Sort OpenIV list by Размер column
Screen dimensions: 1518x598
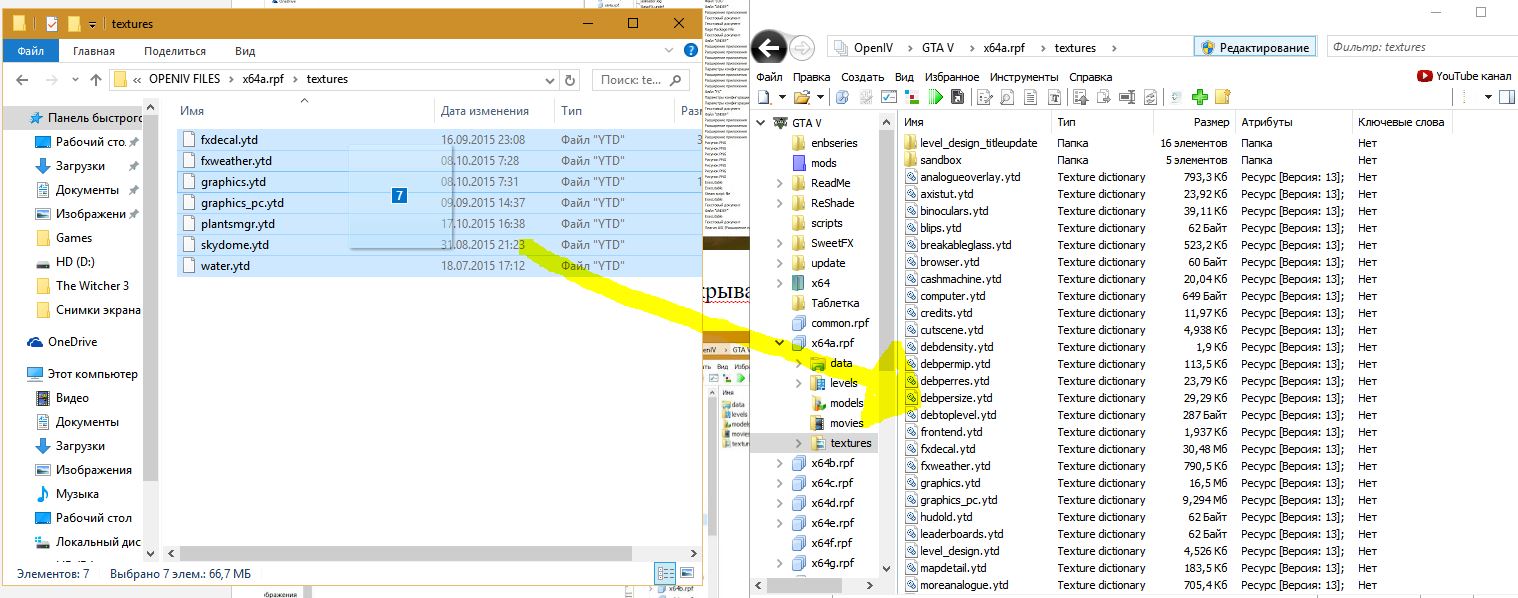coord(1211,122)
